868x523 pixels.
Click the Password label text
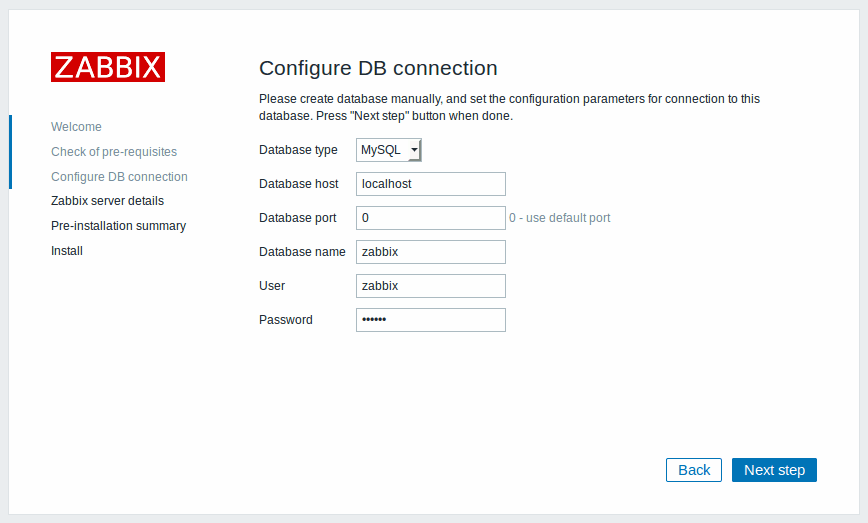click(x=286, y=320)
